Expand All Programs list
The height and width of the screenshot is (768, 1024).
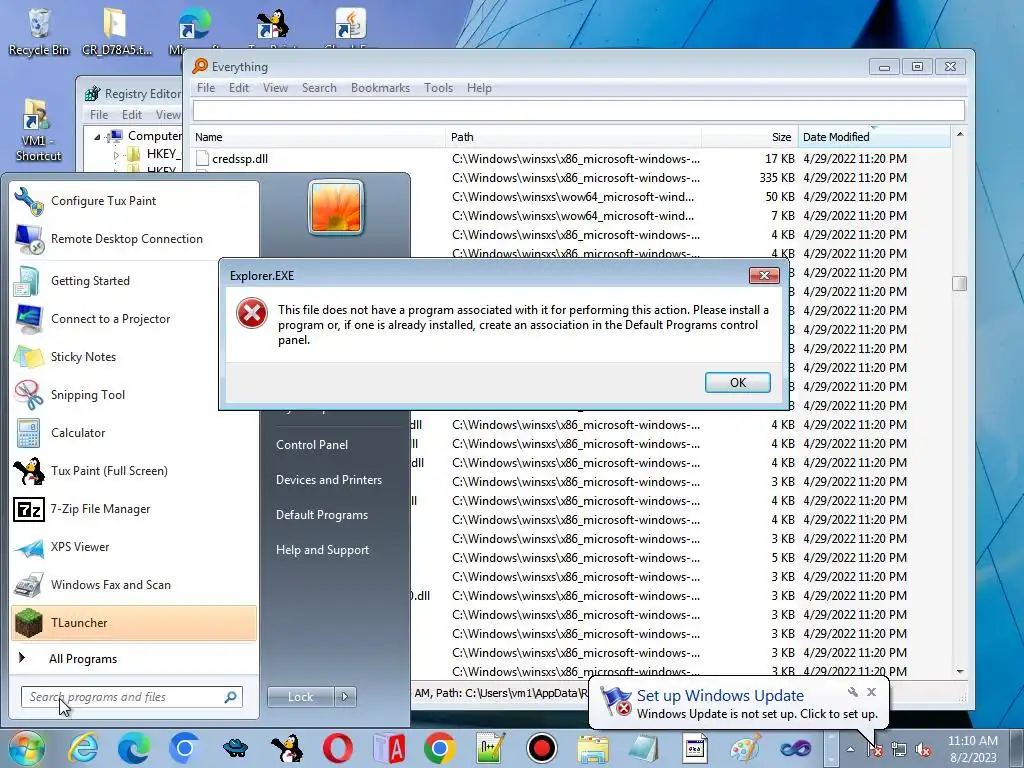click(134, 658)
